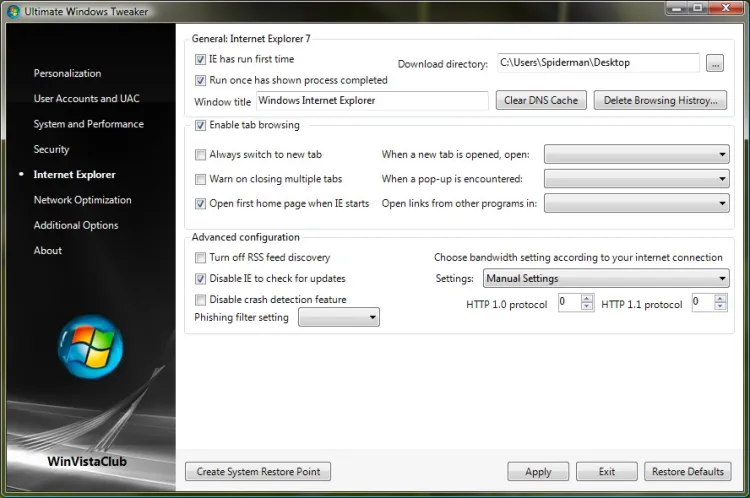The height and width of the screenshot is (498, 750).
Task: Go to Additional Options section
Action: (x=76, y=225)
